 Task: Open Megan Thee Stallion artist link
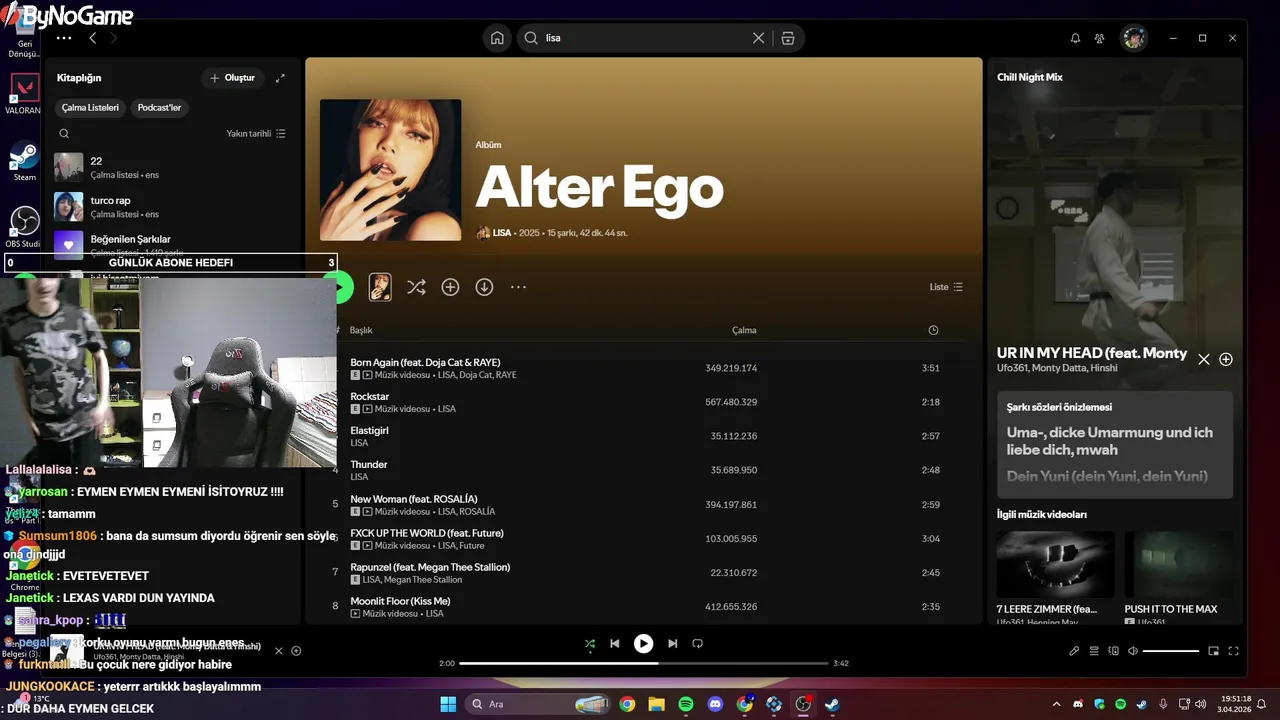pyautogui.click(x=423, y=580)
